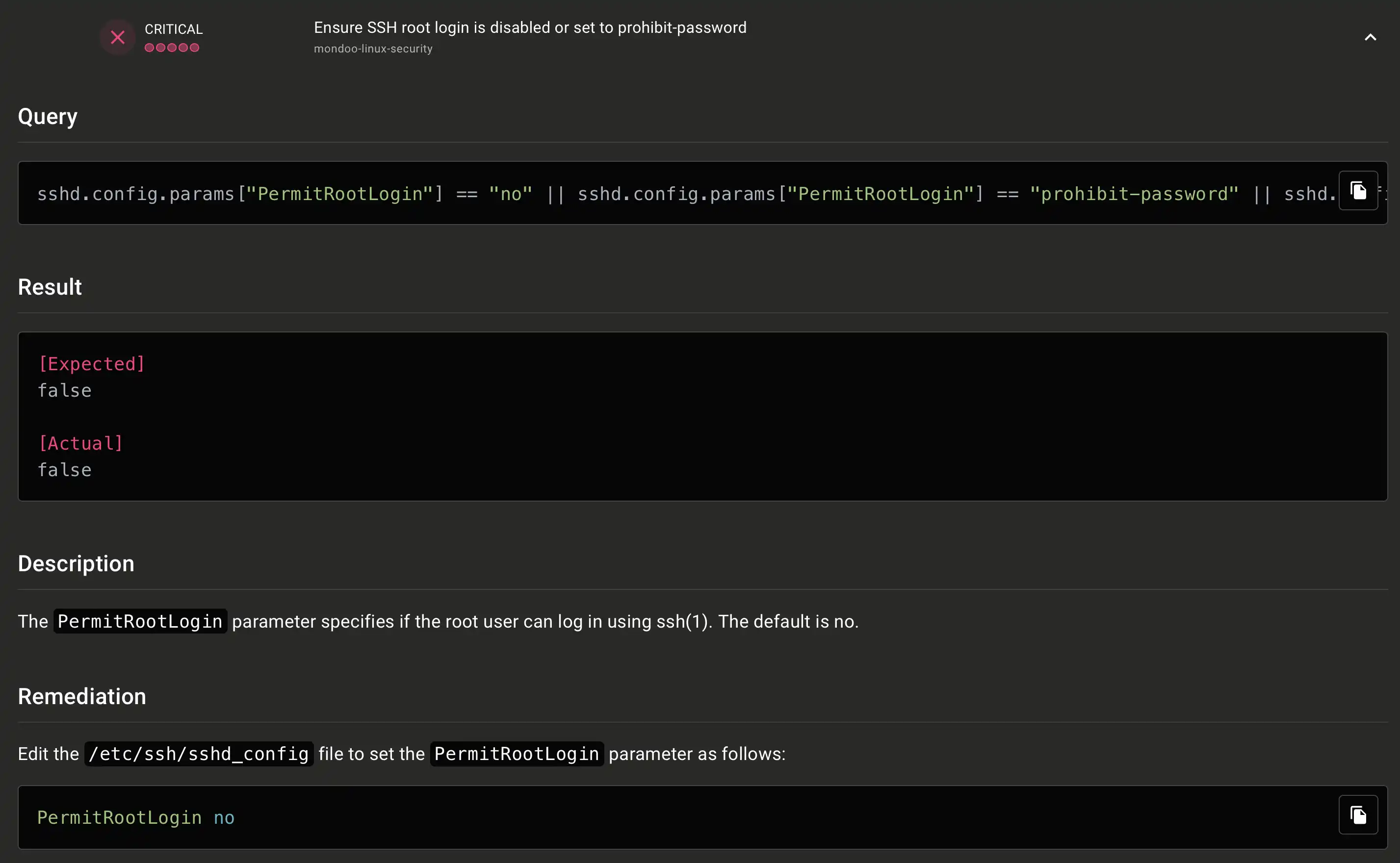Click the collapse chevron for critical finding

[1371, 37]
